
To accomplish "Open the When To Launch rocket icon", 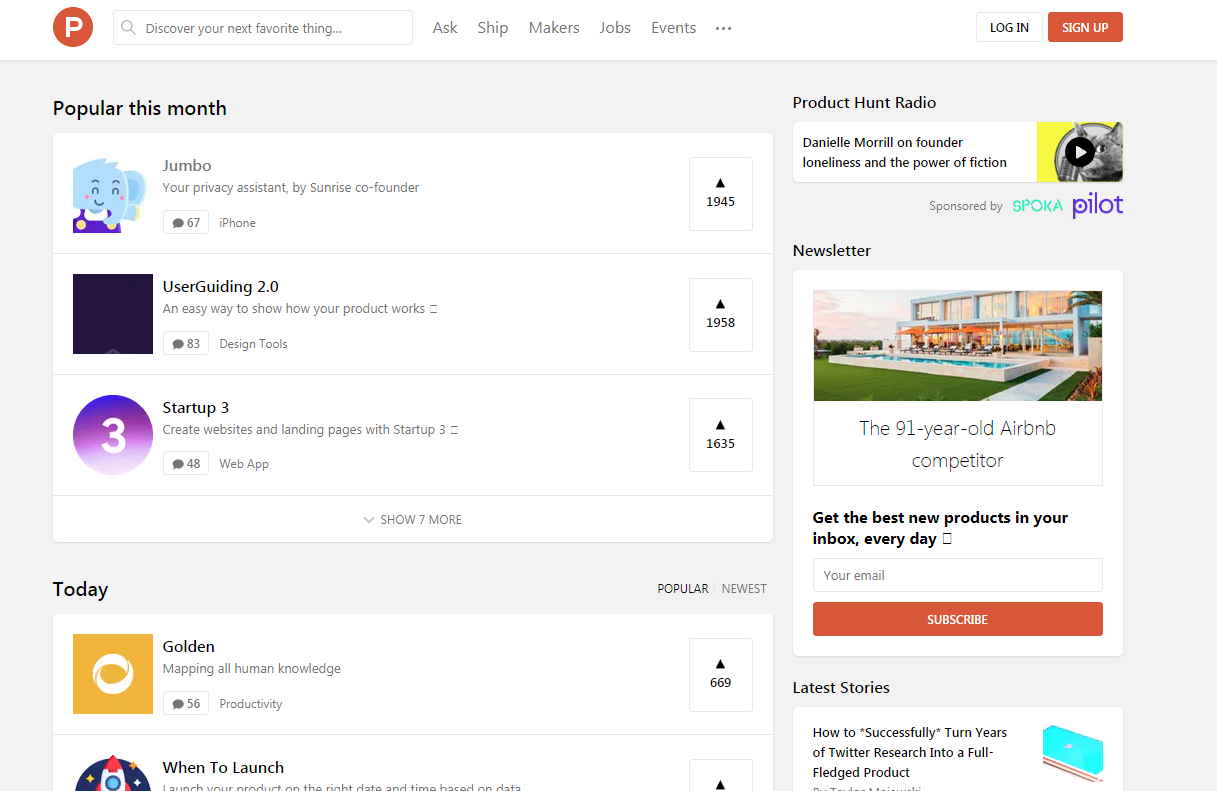I will tap(113, 773).
